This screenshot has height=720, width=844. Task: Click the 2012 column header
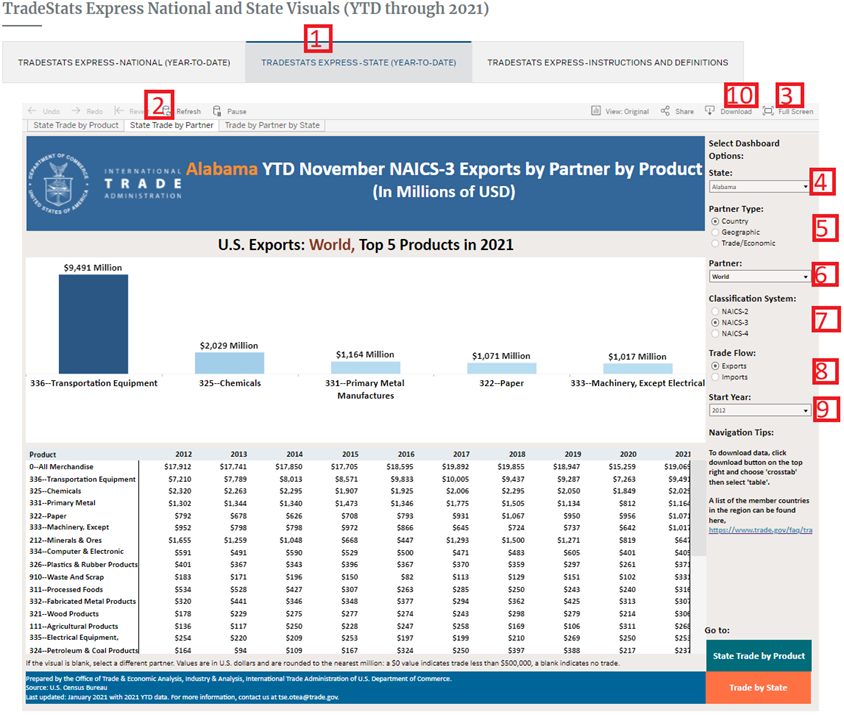[x=184, y=455]
